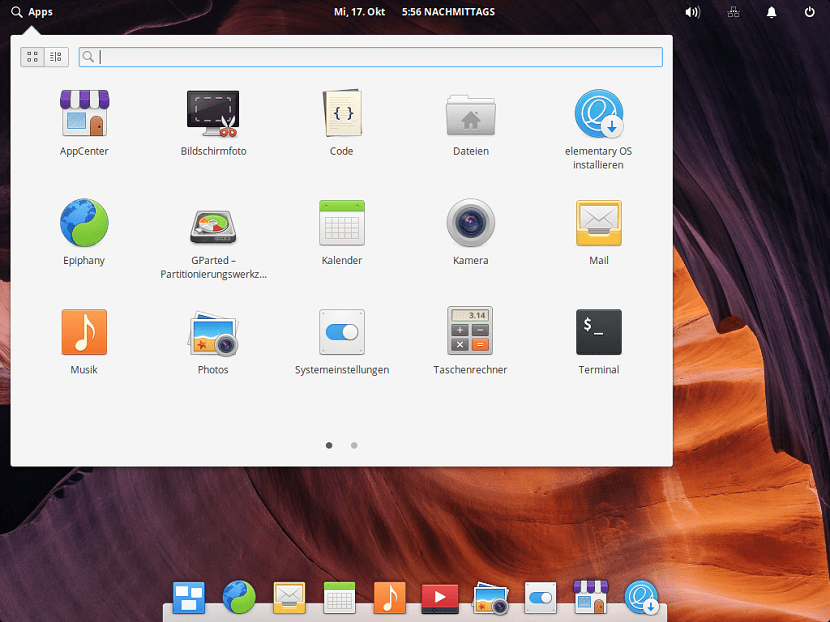The width and height of the screenshot is (830, 622).
Task: Open Bildschirmfoto screenshot tool
Action: point(212,113)
